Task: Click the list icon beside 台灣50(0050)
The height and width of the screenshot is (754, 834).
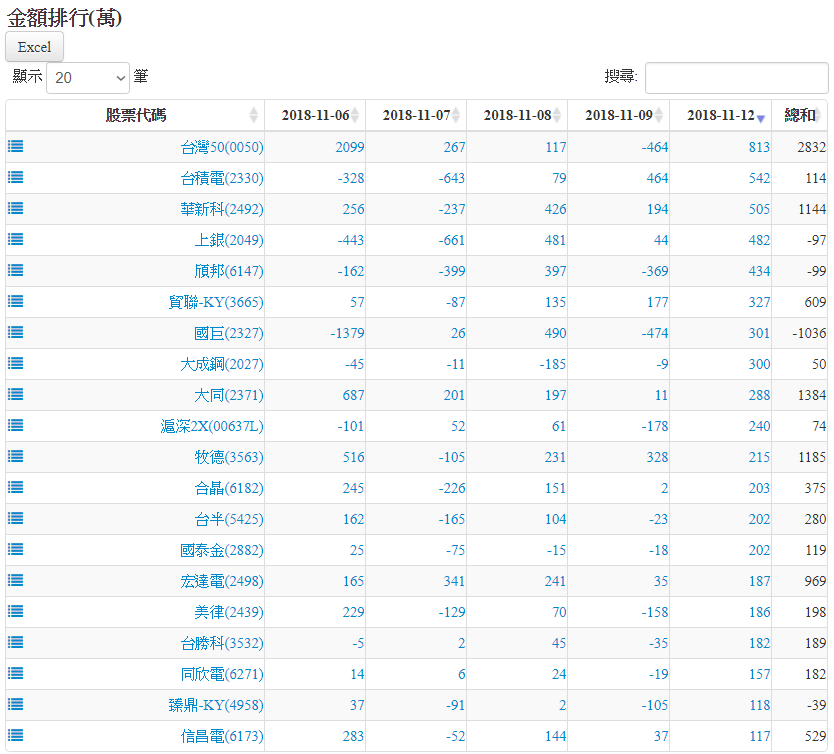Action: [x=16, y=146]
